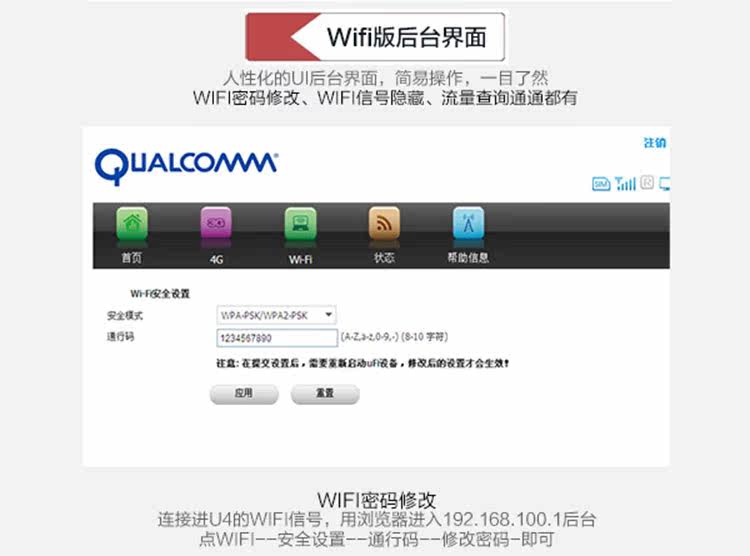Check the connected device monitor icon
The height and width of the screenshot is (556, 750).
[664, 184]
